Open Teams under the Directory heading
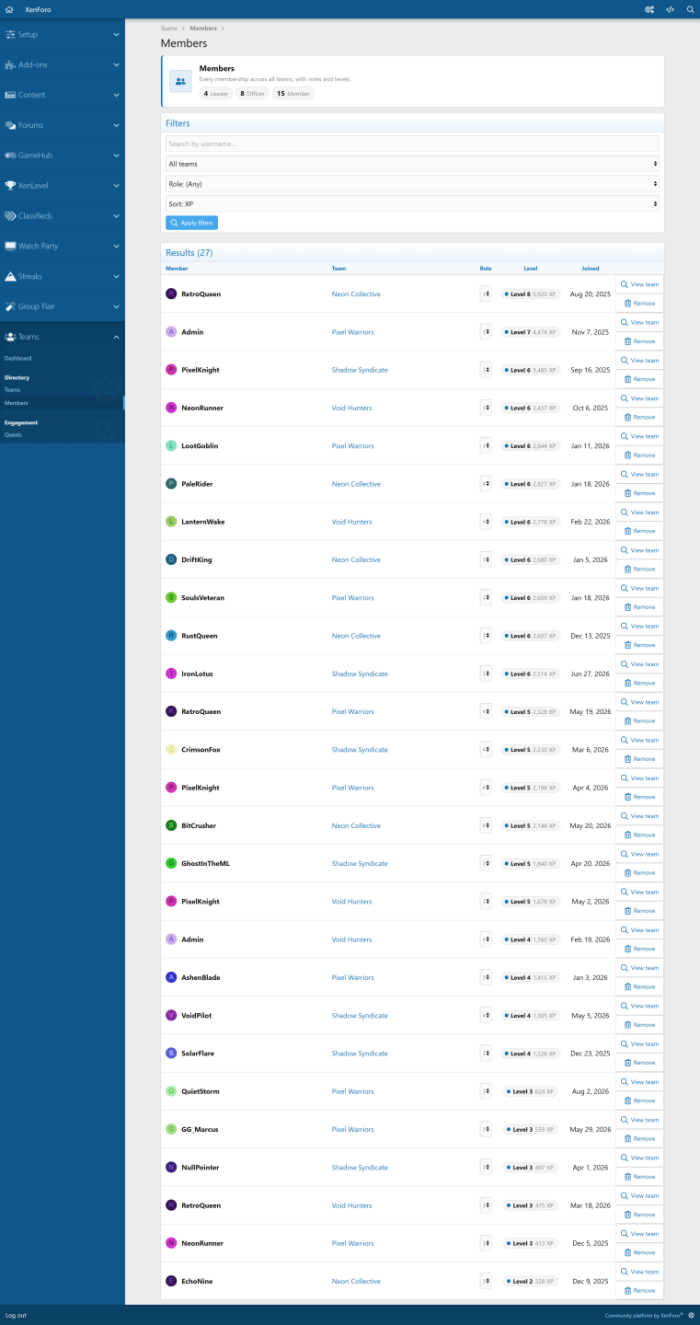 coord(12,390)
